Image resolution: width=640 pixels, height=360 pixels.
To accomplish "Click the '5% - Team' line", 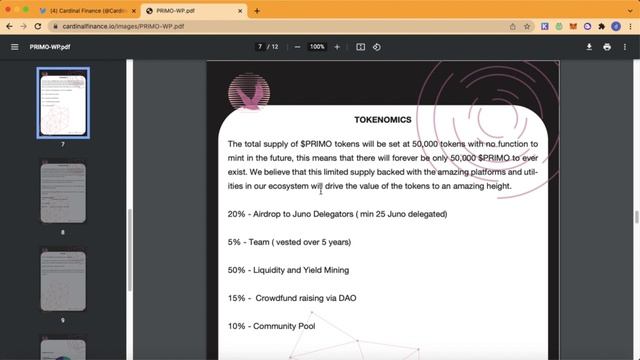I will [289, 242].
